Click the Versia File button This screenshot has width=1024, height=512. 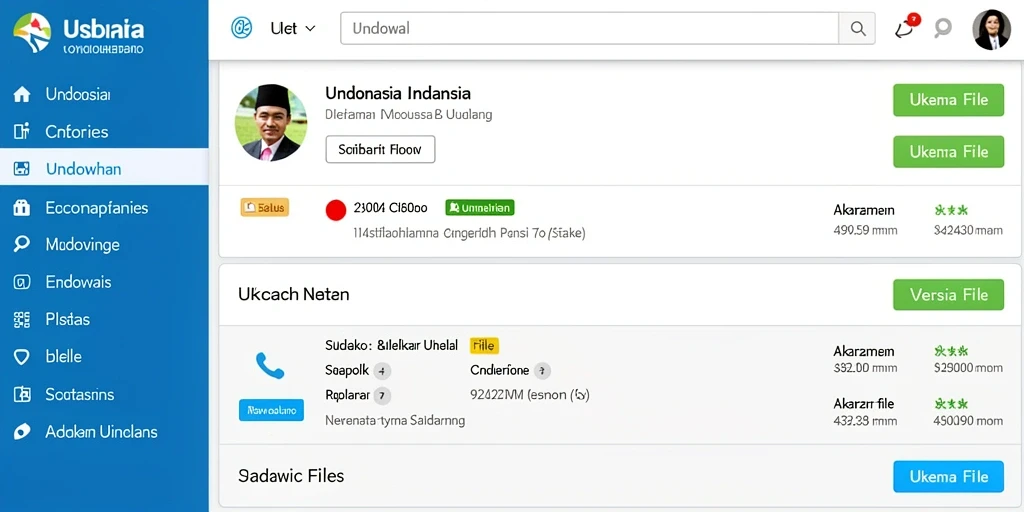click(948, 295)
